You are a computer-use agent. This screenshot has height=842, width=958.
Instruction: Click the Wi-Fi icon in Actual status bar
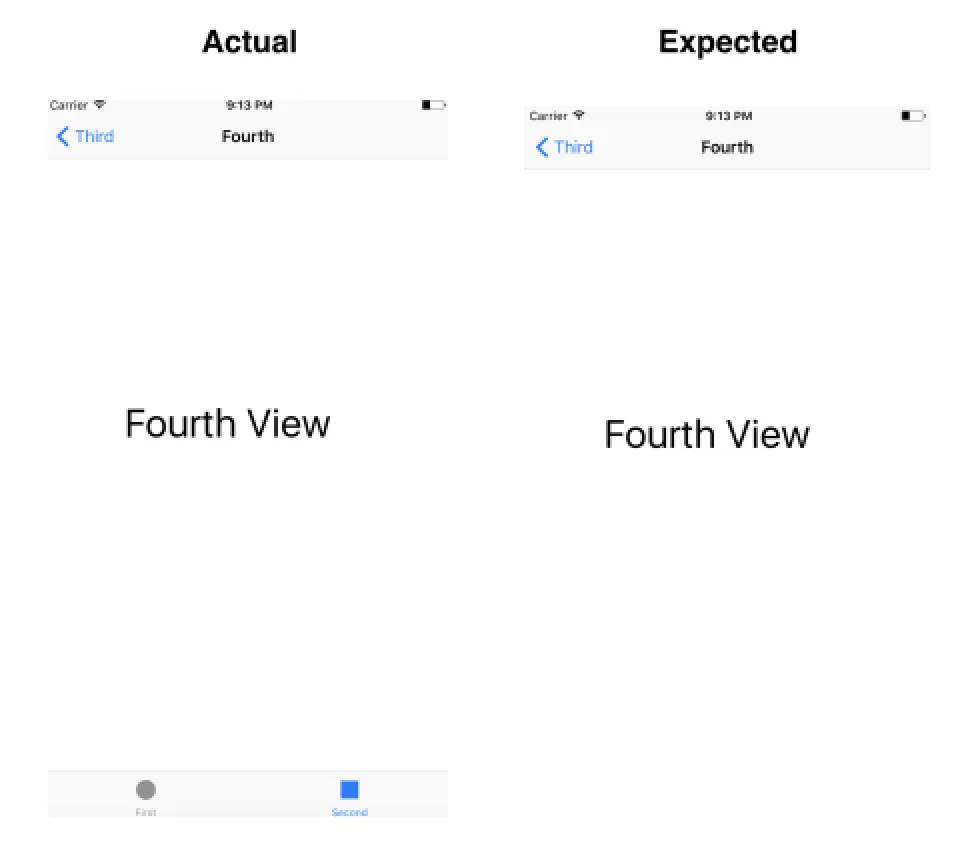point(100,105)
